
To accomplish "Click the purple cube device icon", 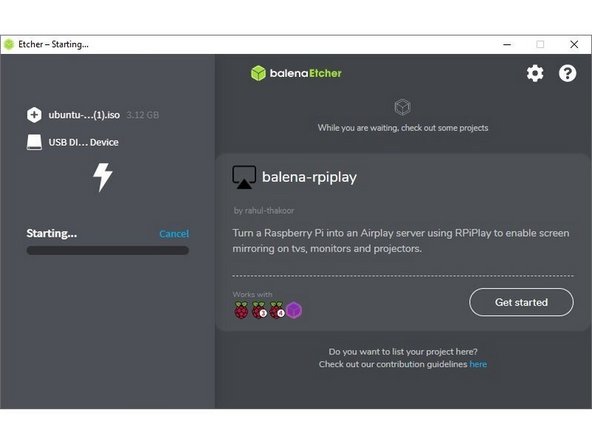I will [294, 310].
